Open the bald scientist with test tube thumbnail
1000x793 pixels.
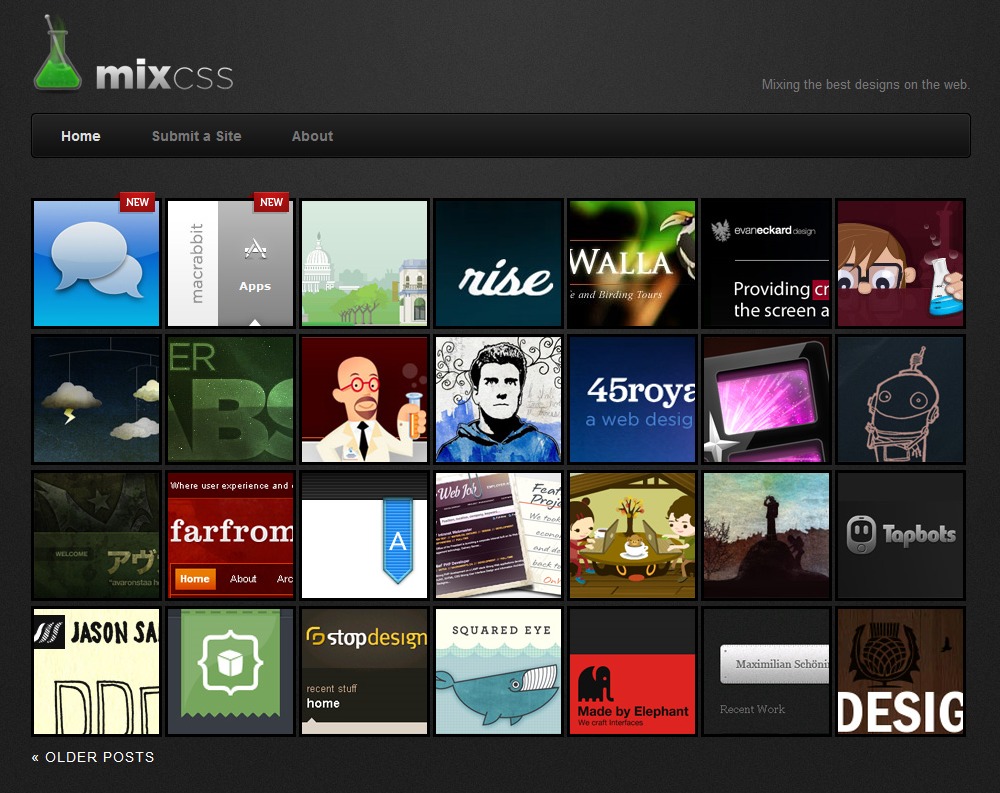pos(364,399)
